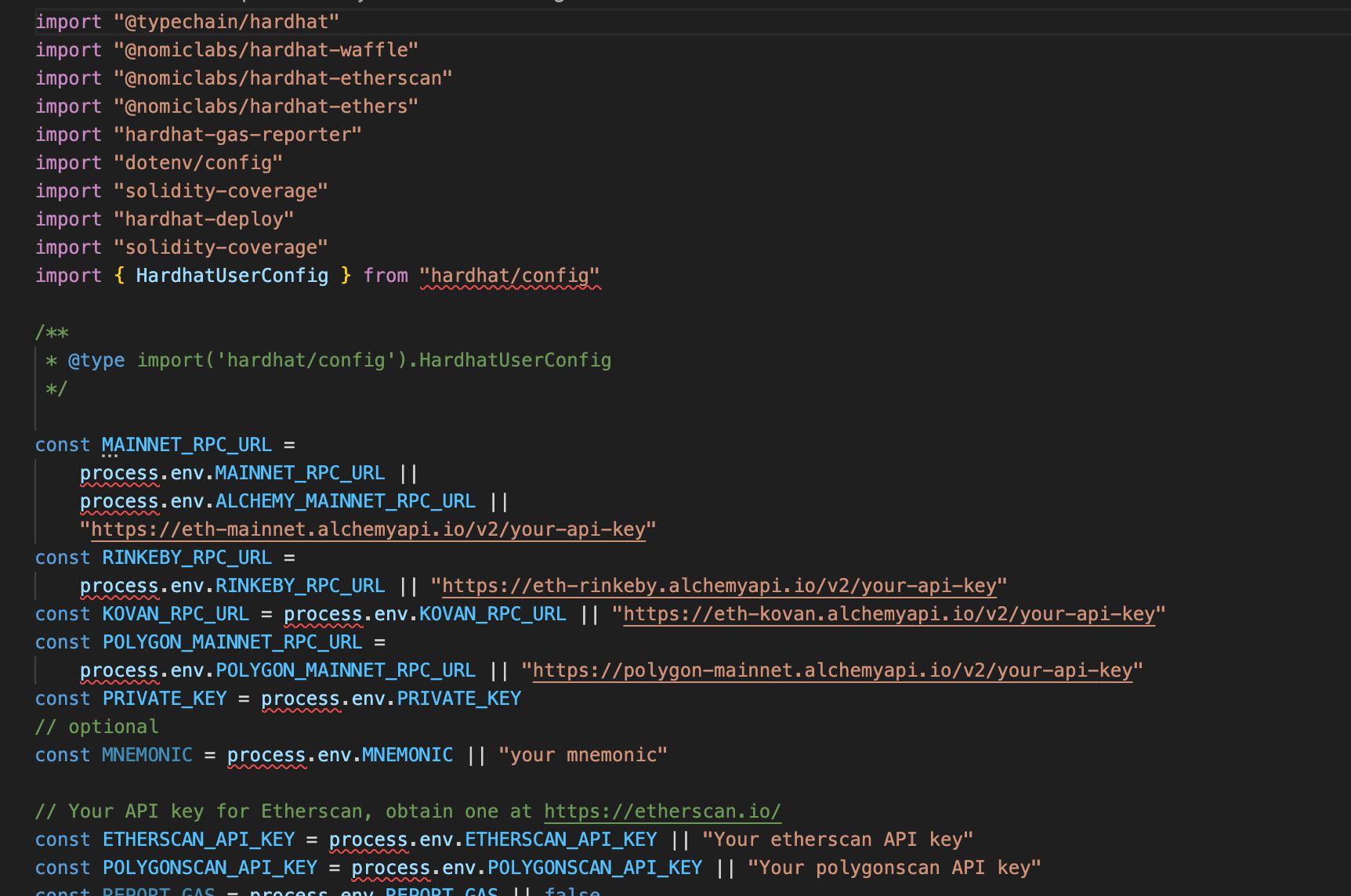Open the eth-kovan alchemyapi URL link

(x=889, y=614)
